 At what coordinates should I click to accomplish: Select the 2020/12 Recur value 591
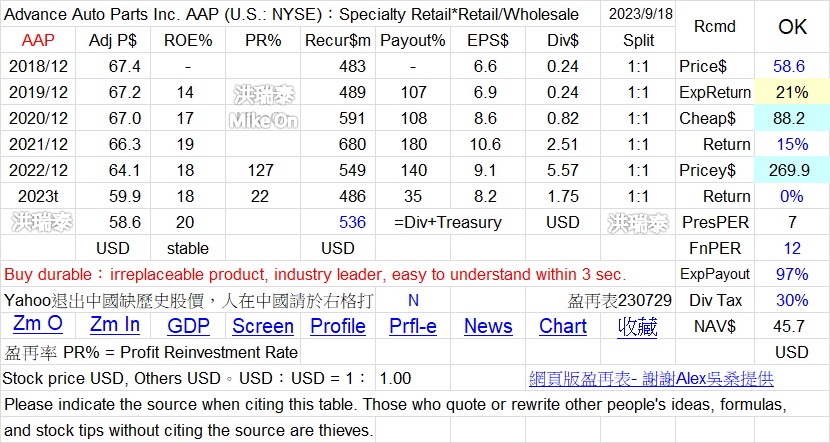coord(338,118)
